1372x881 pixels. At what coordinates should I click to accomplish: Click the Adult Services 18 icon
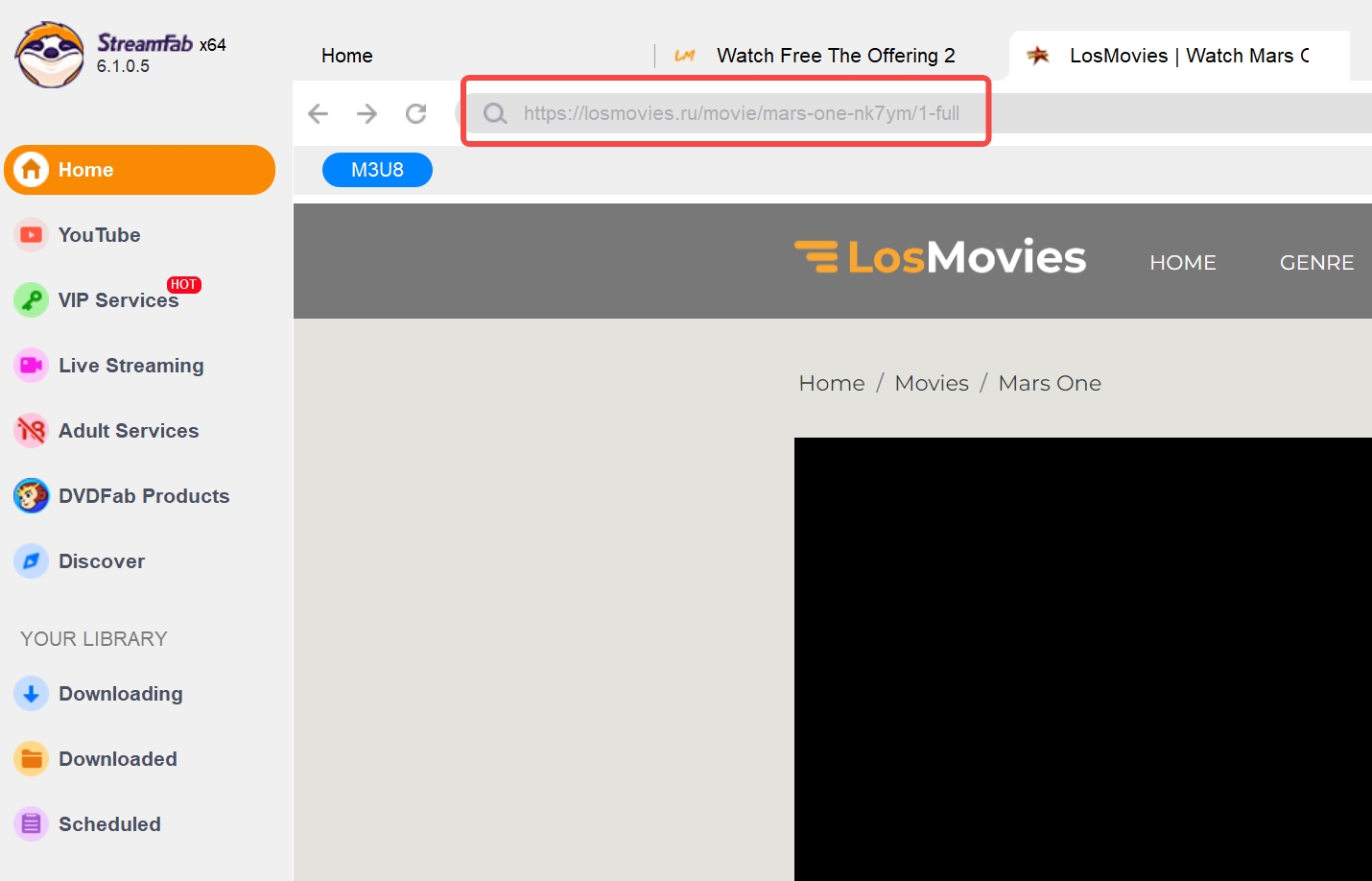31,431
